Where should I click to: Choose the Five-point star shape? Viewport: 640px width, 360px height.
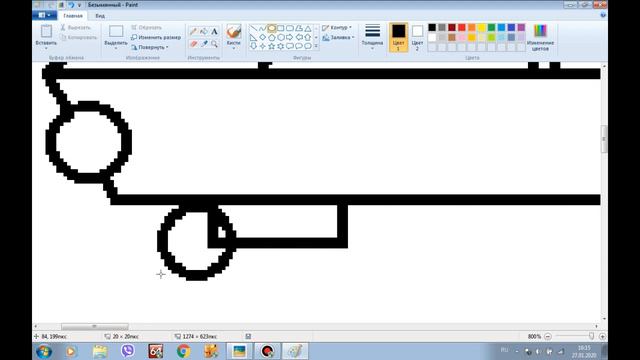[x=271, y=46]
